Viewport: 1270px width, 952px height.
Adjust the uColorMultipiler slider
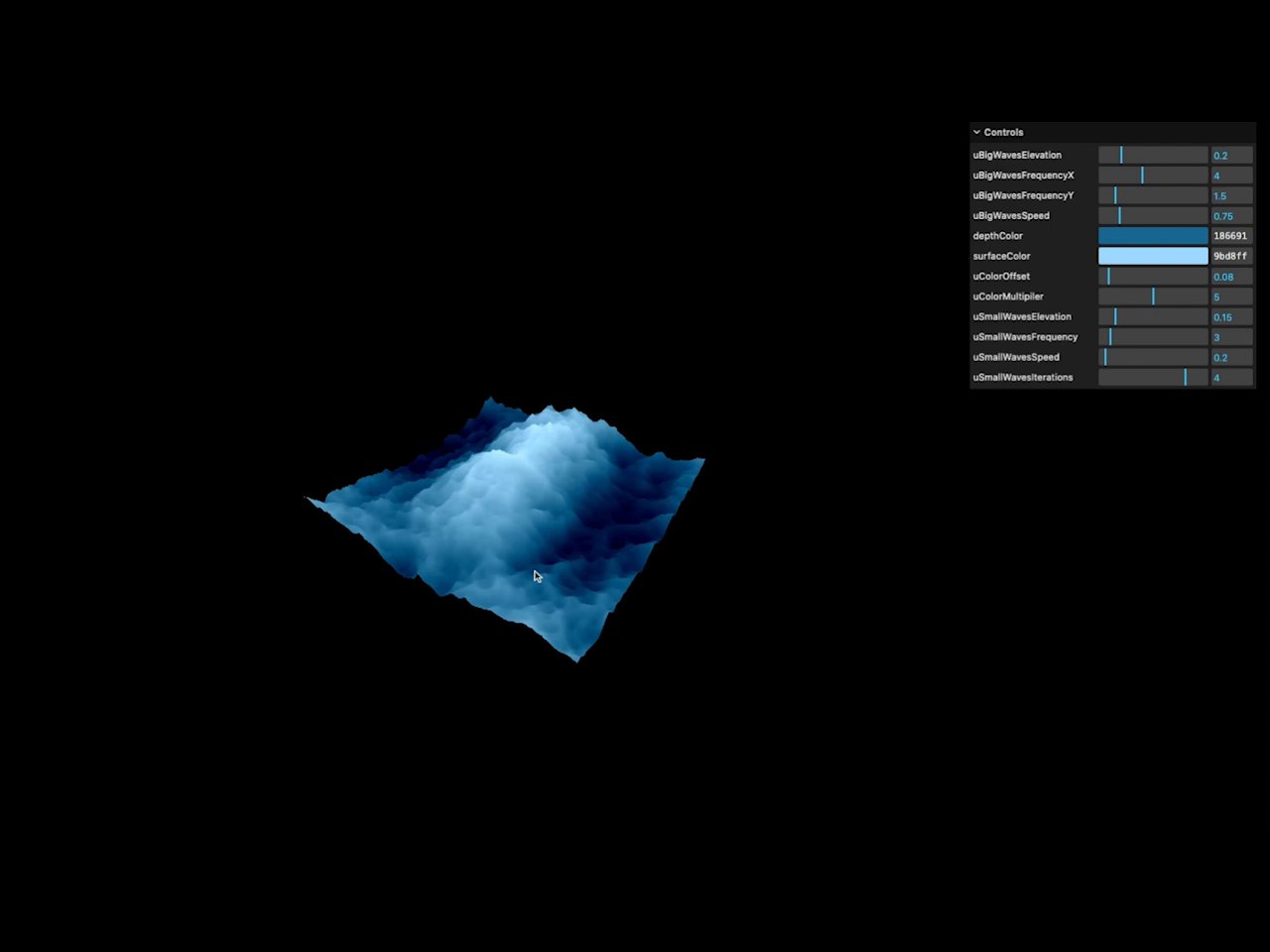(1151, 297)
